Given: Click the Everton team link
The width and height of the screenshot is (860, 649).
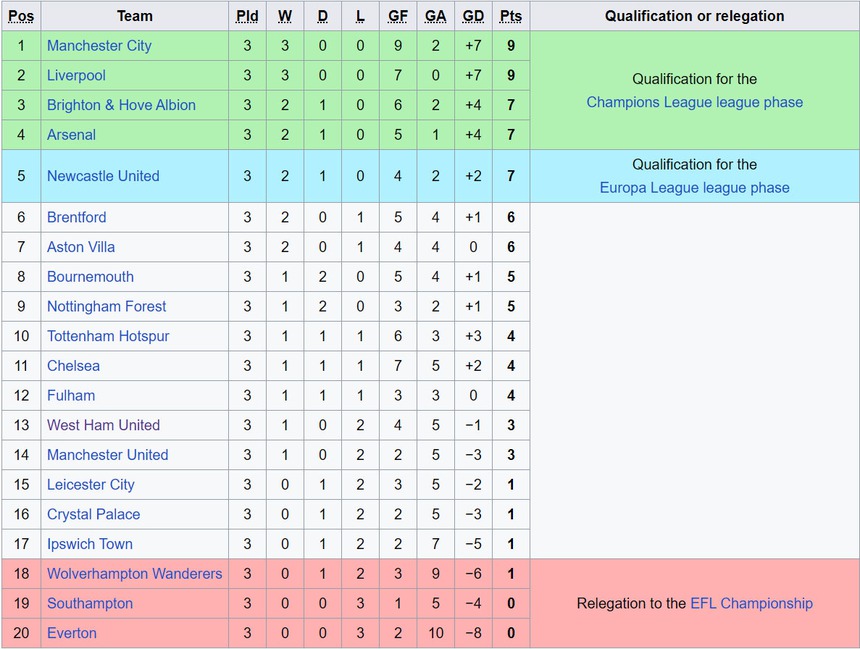Looking at the screenshot, I should pos(72,633).
